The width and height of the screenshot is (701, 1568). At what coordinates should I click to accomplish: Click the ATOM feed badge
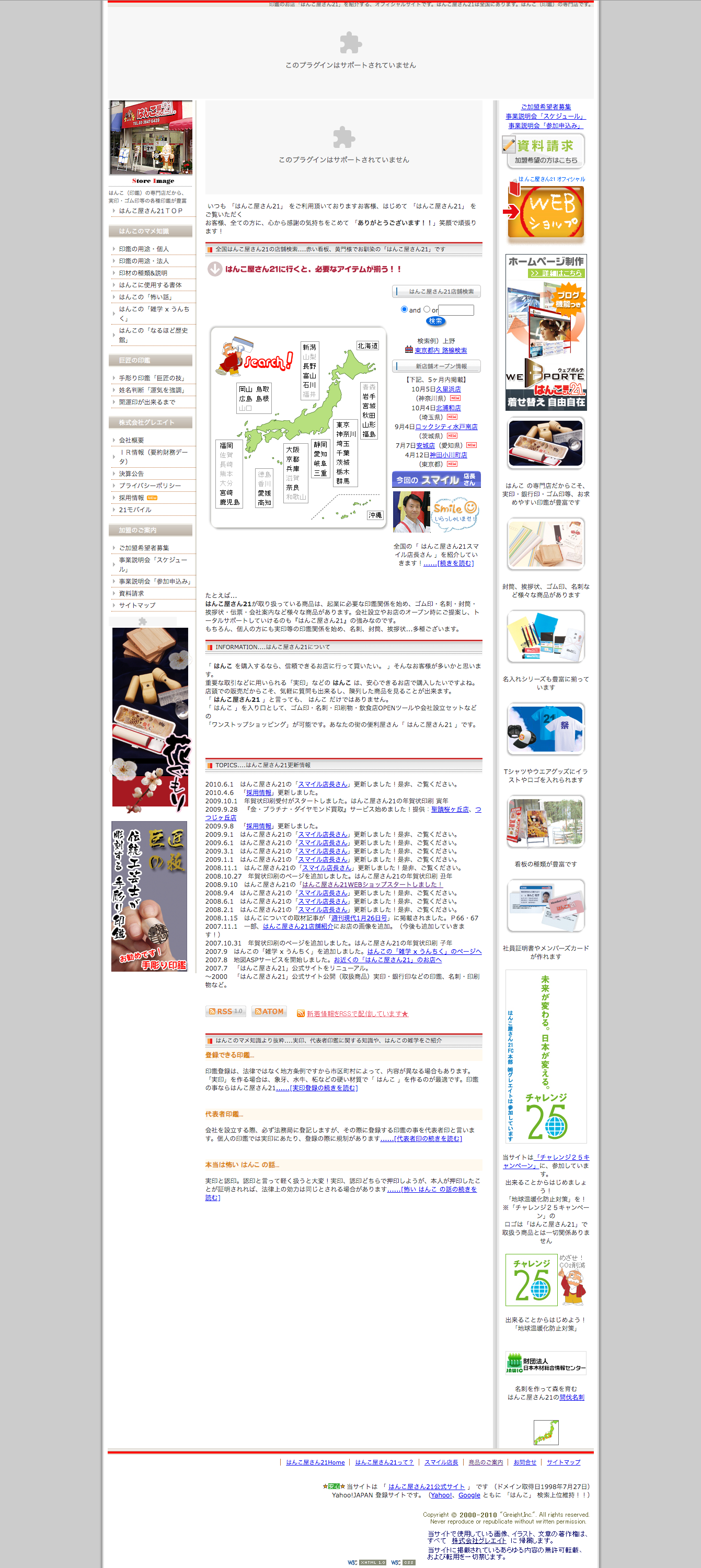pyautogui.click(x=269, y=1011)
